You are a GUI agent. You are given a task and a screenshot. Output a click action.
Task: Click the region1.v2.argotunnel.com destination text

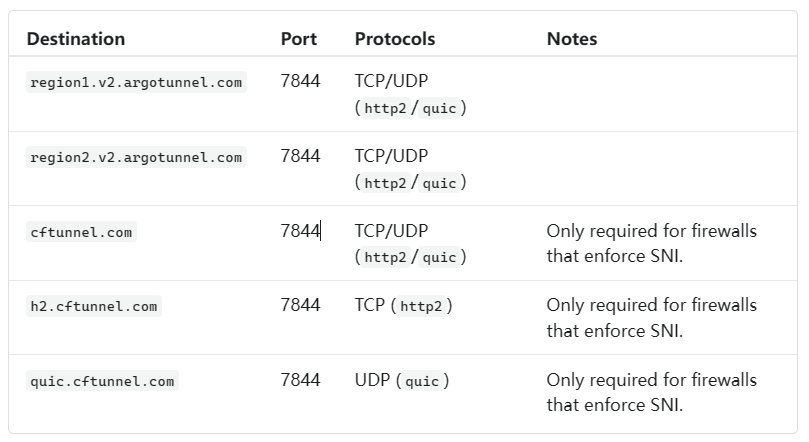coord(136,82)
